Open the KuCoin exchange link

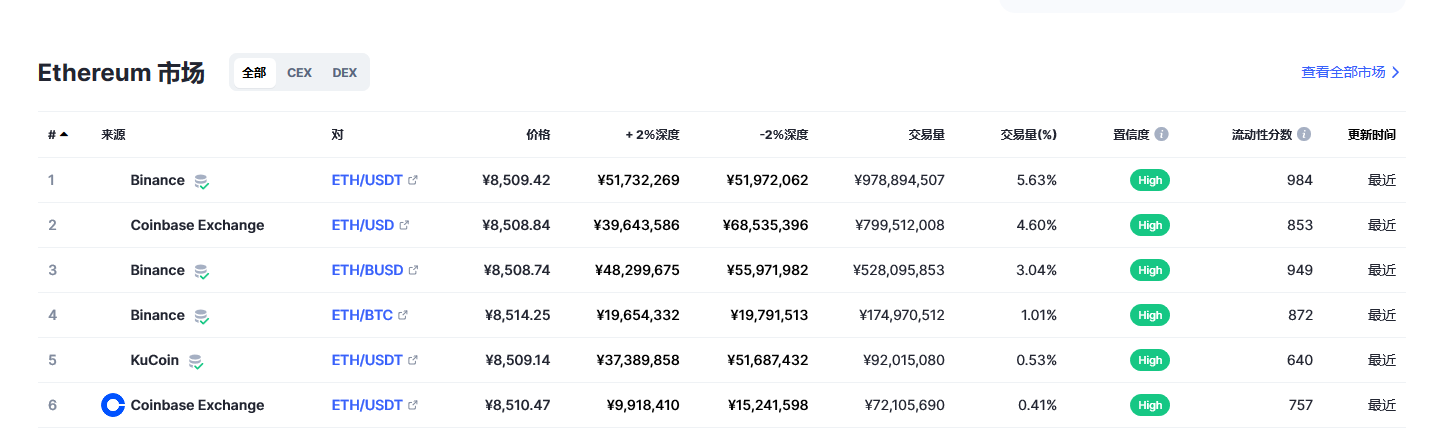click(155, 360)
